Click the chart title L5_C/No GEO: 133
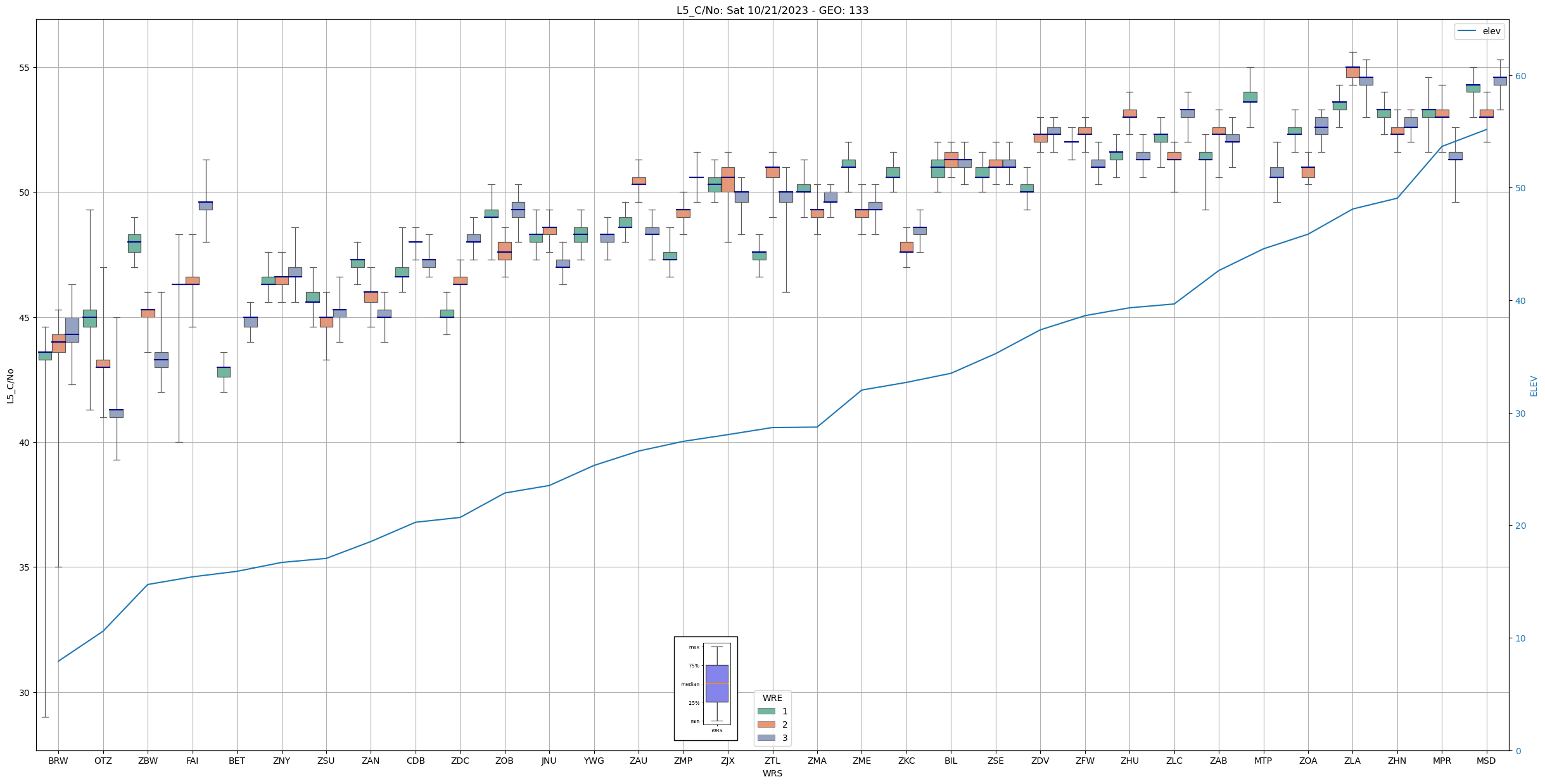The image size is (1545, 784). click(772, 10)
